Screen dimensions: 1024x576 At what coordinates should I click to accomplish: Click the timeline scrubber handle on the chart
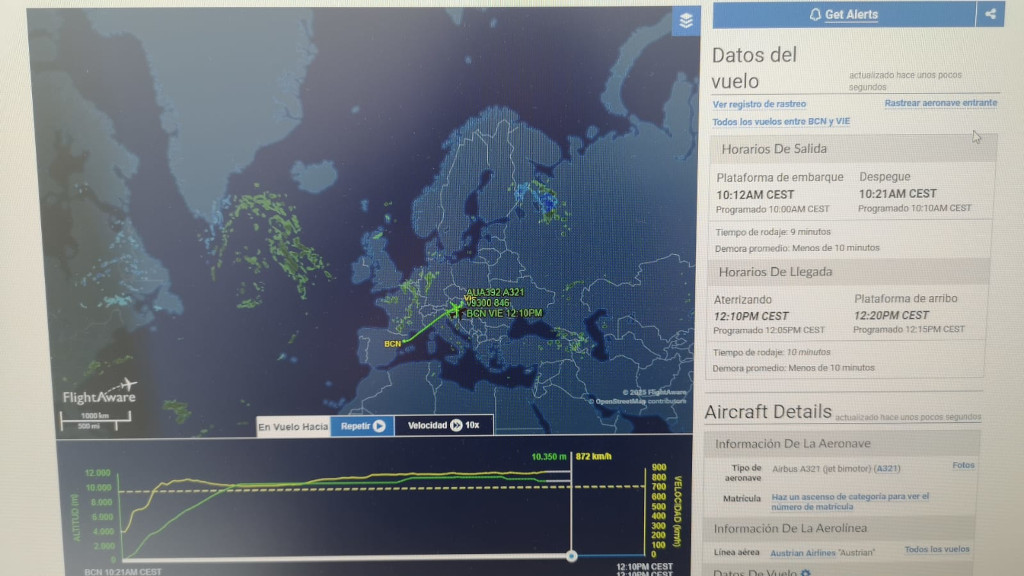[x=571, y=555]
